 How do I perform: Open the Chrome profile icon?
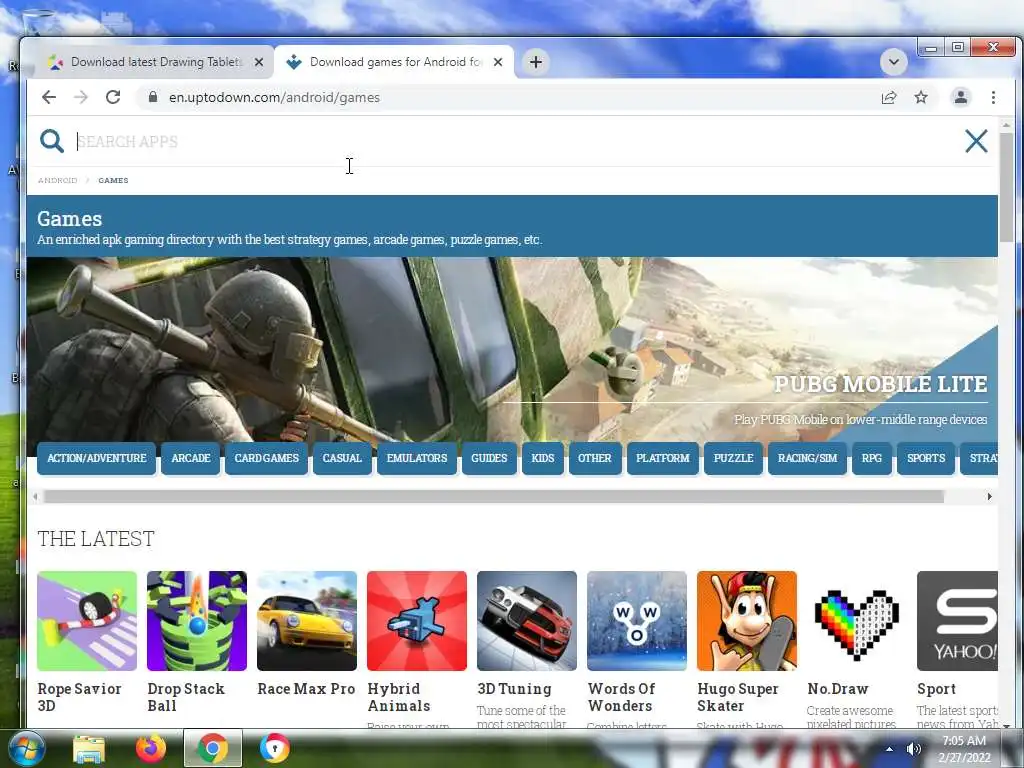pyautogui.click(x=961, y=97)
